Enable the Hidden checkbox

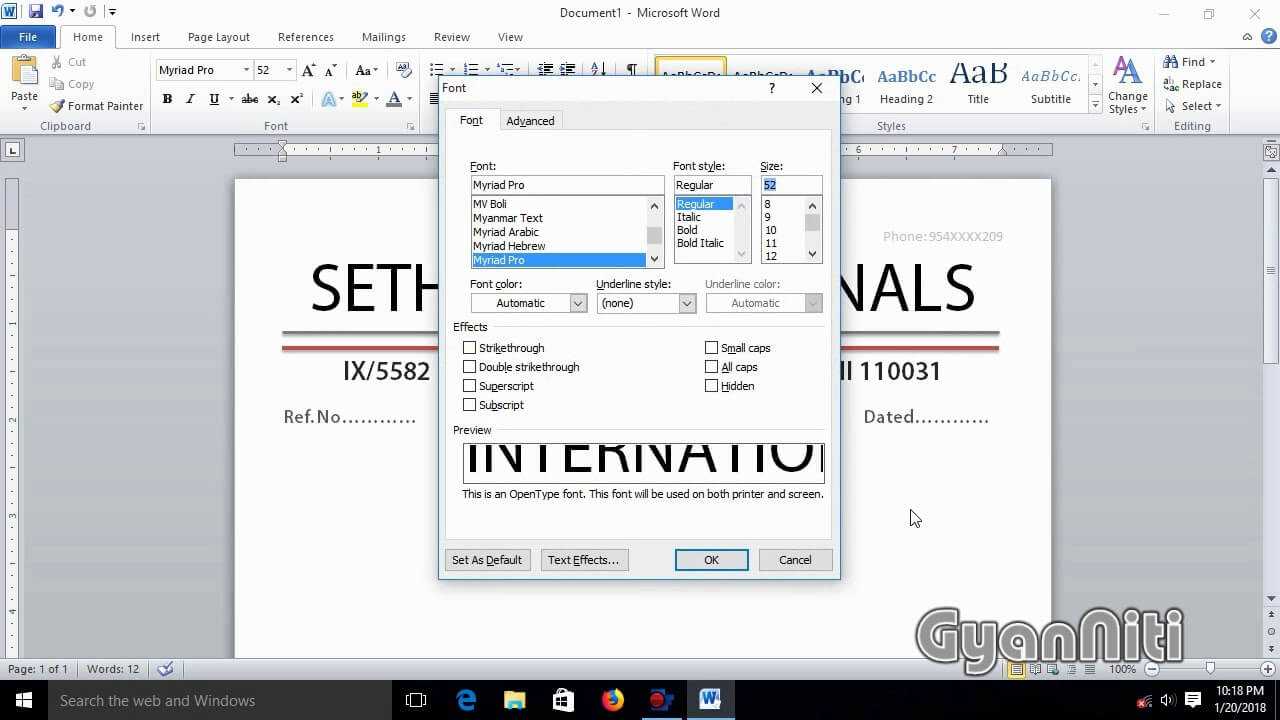pos(712,386)
